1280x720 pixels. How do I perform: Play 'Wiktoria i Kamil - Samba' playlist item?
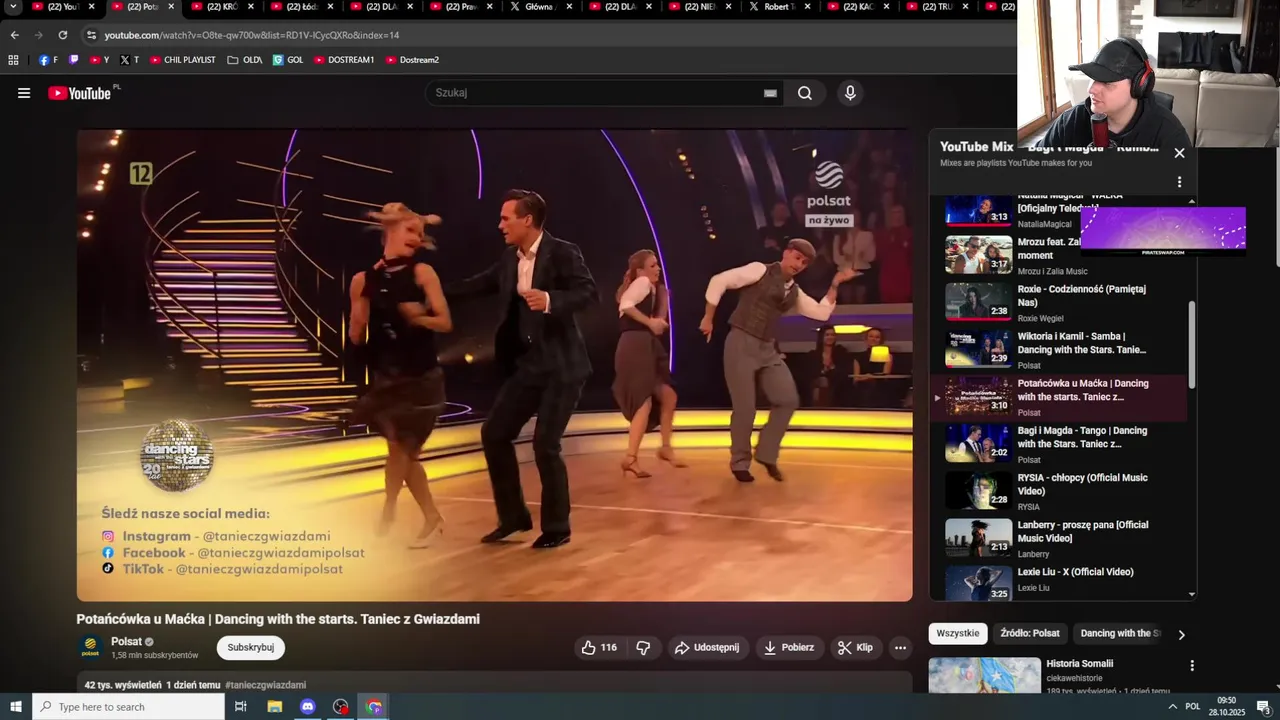[x=1060, y=350]
